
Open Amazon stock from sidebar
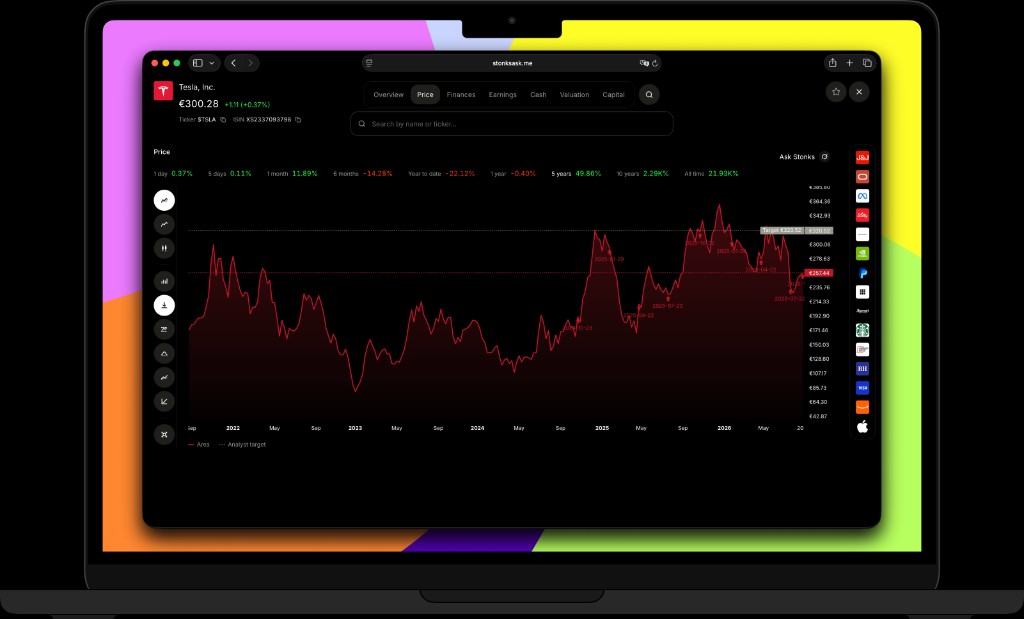coord(862,407)
